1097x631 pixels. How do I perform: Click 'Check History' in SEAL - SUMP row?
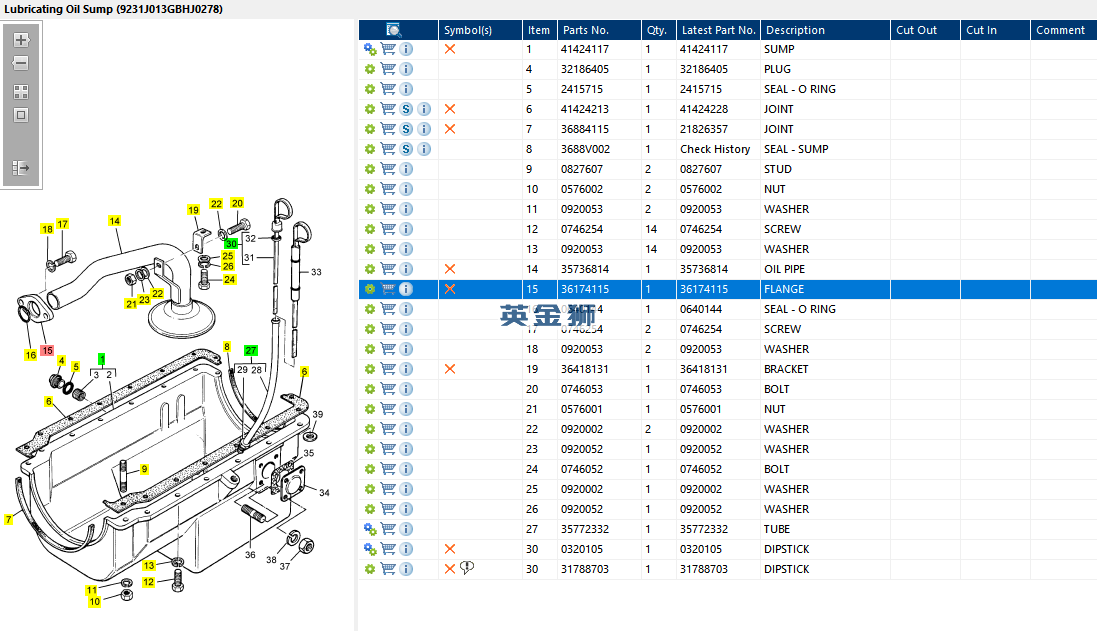pos(714,149)
